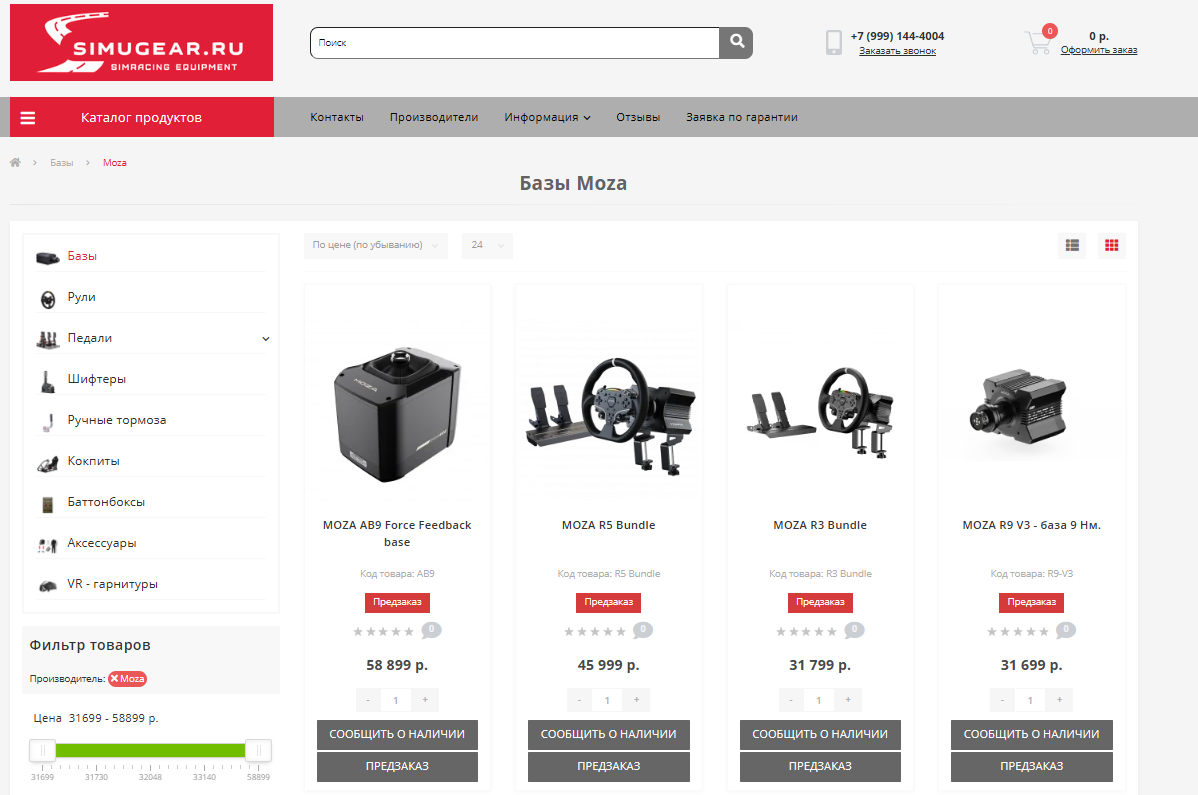Open MOZA R9 V3 - база 9 Нм. title
The image size is (1198, 795).
coord(1031,525)
